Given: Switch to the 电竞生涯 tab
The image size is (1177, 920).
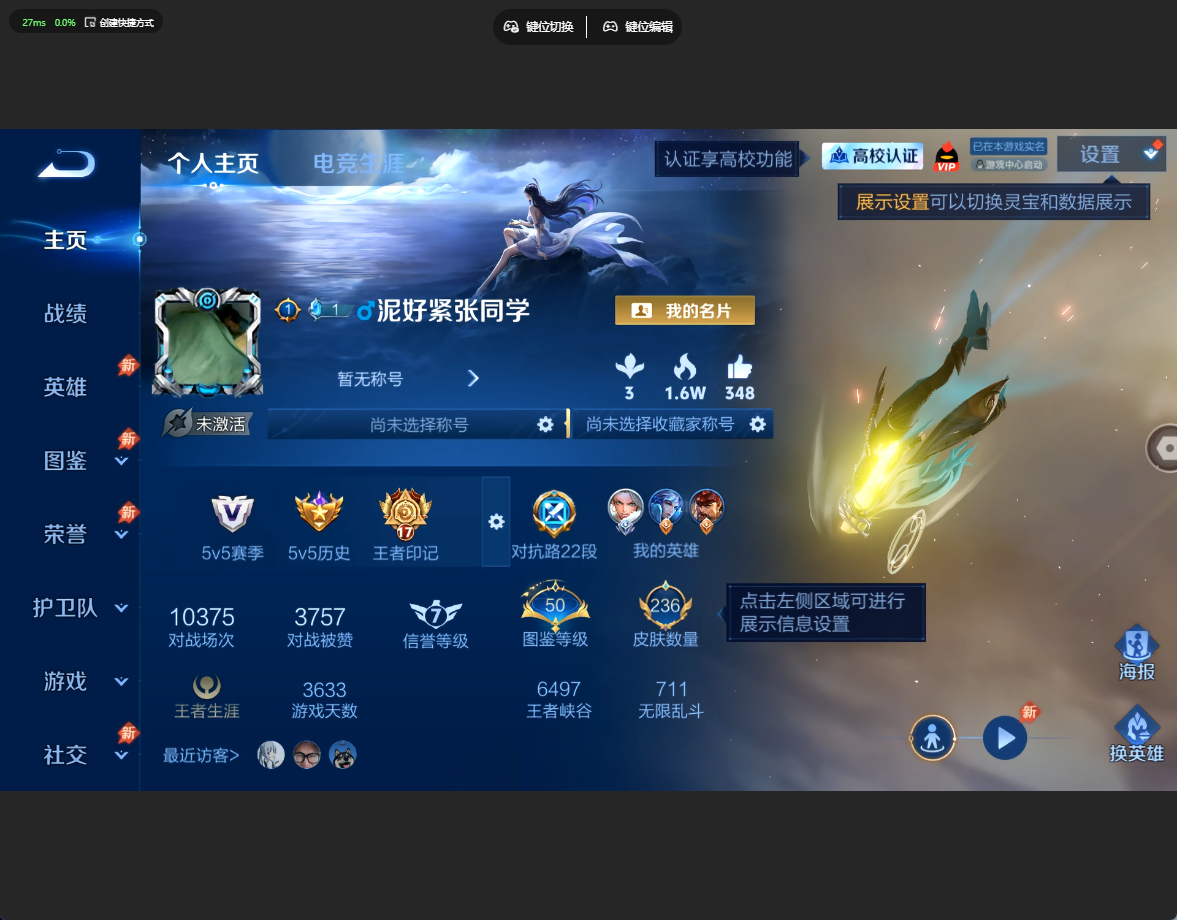Looking at the screenshot, I should (x=358, y=163).
